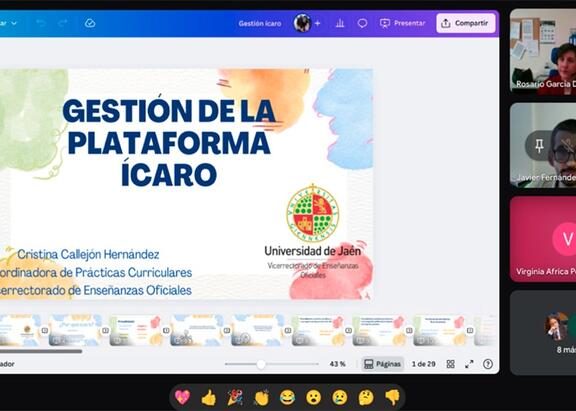Send the sparkling heart emoji reaction
This screenshot has height=411, width=576.
pos(182,397)
